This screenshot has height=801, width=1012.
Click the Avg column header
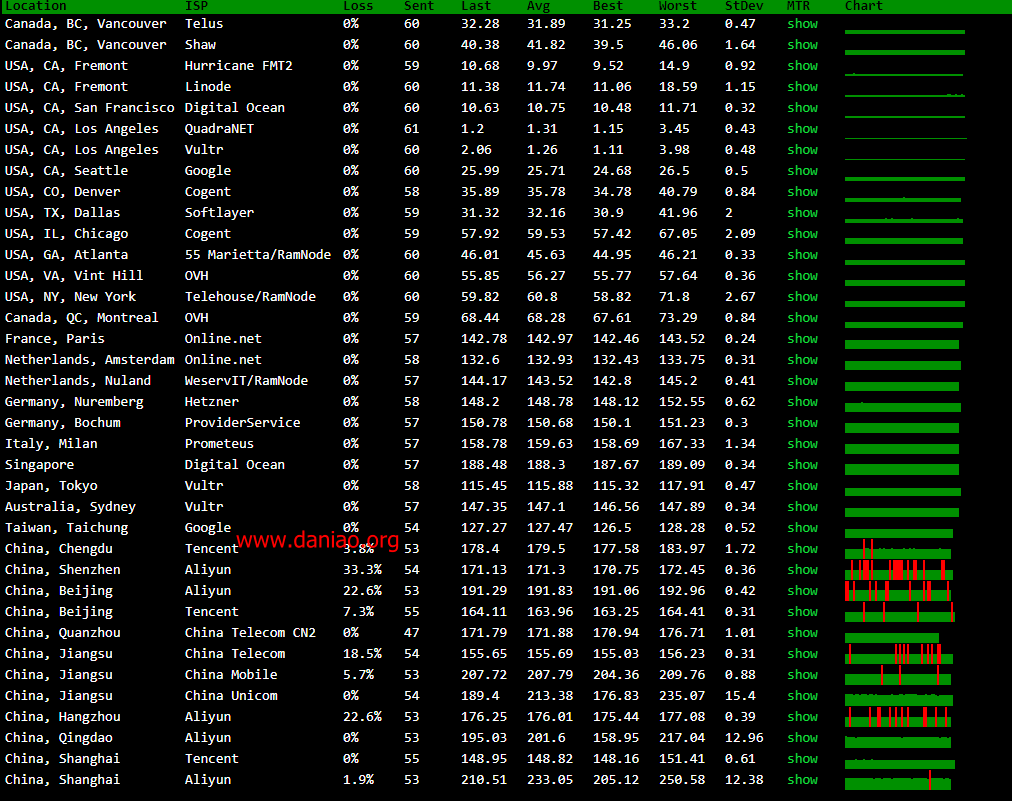(x=538, y=6)
